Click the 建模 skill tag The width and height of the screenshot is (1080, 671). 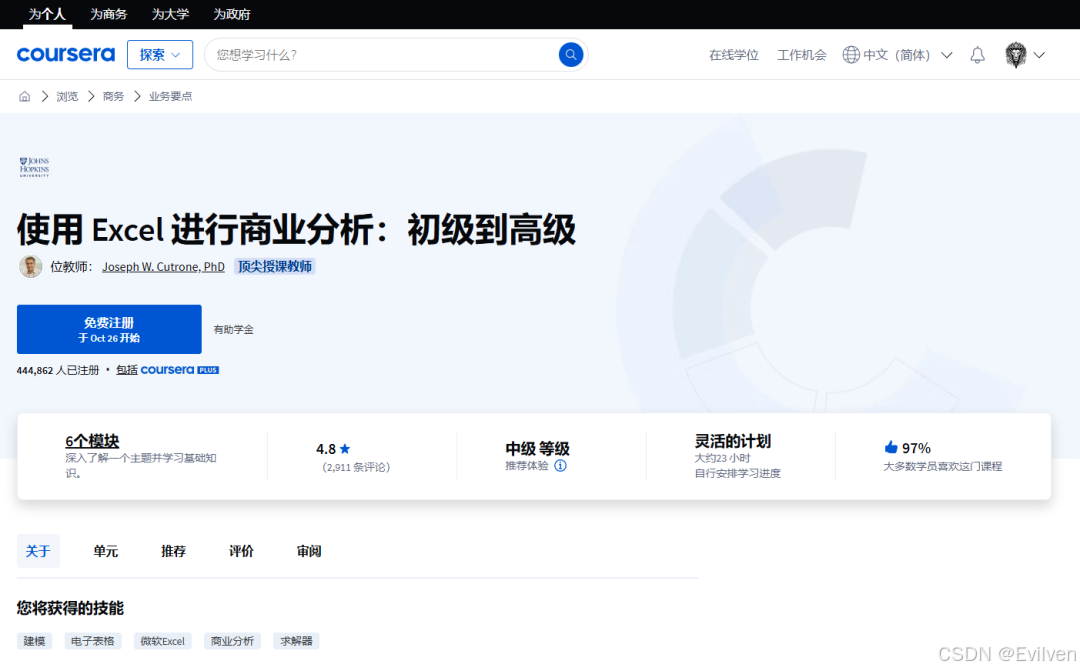(34, 641)
